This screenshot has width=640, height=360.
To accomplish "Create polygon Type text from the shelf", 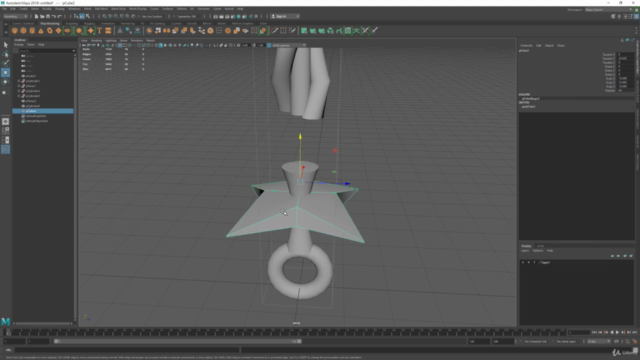I will tap(100, 31).
